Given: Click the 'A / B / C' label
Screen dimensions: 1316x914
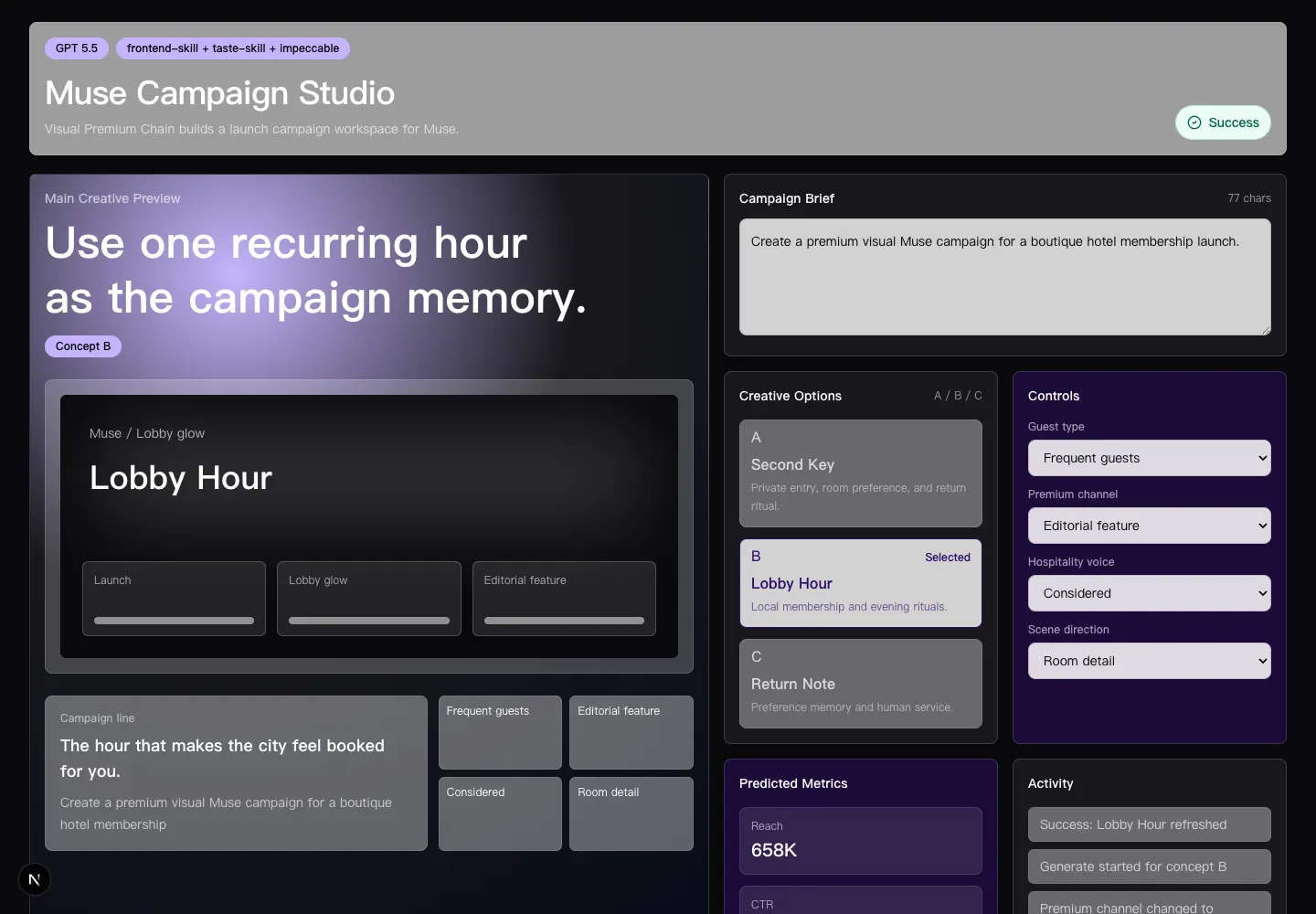Looking at the screenshot, I should click(958, 396).
